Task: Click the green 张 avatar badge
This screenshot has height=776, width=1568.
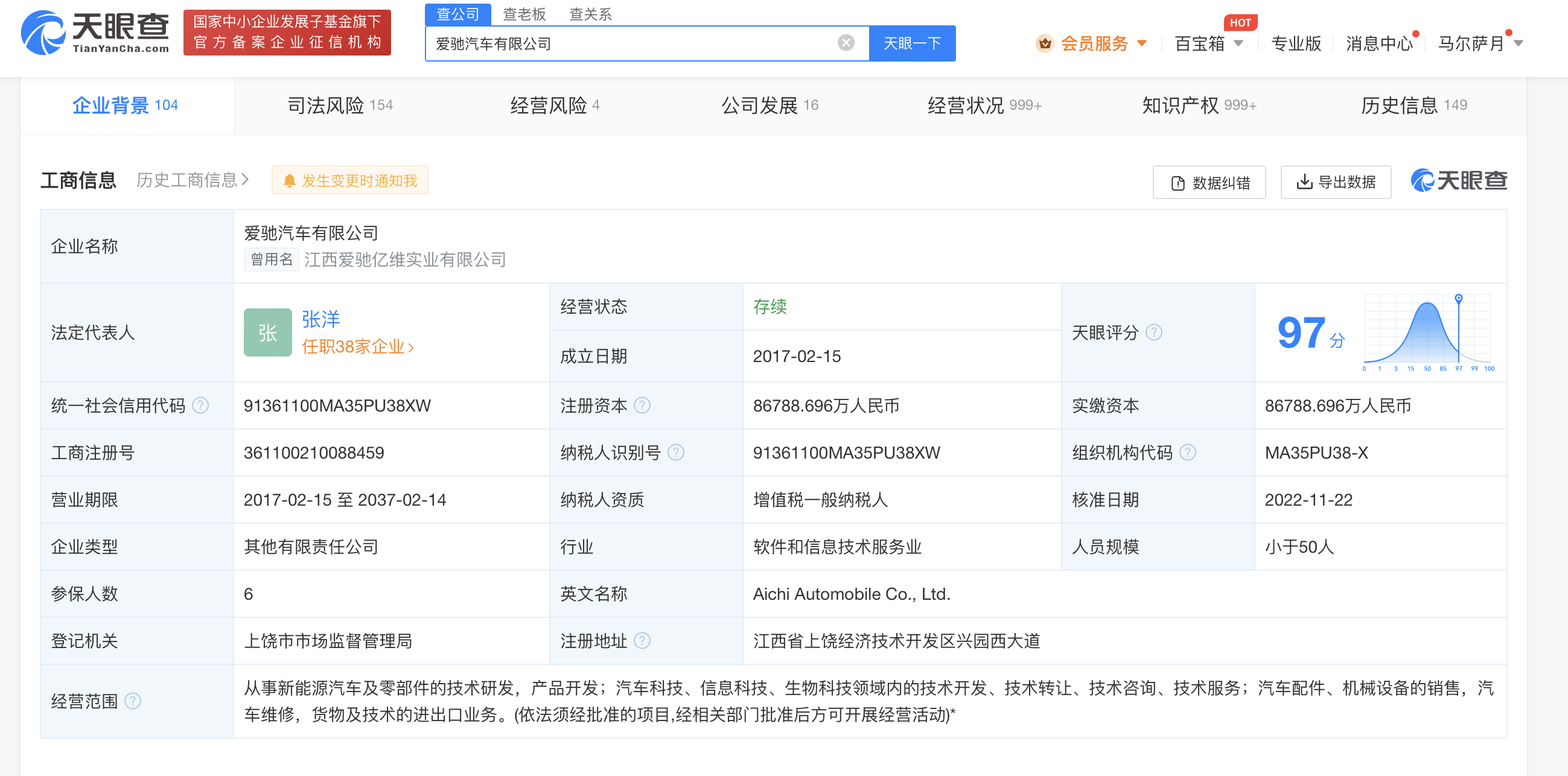Action: [267, 332]
